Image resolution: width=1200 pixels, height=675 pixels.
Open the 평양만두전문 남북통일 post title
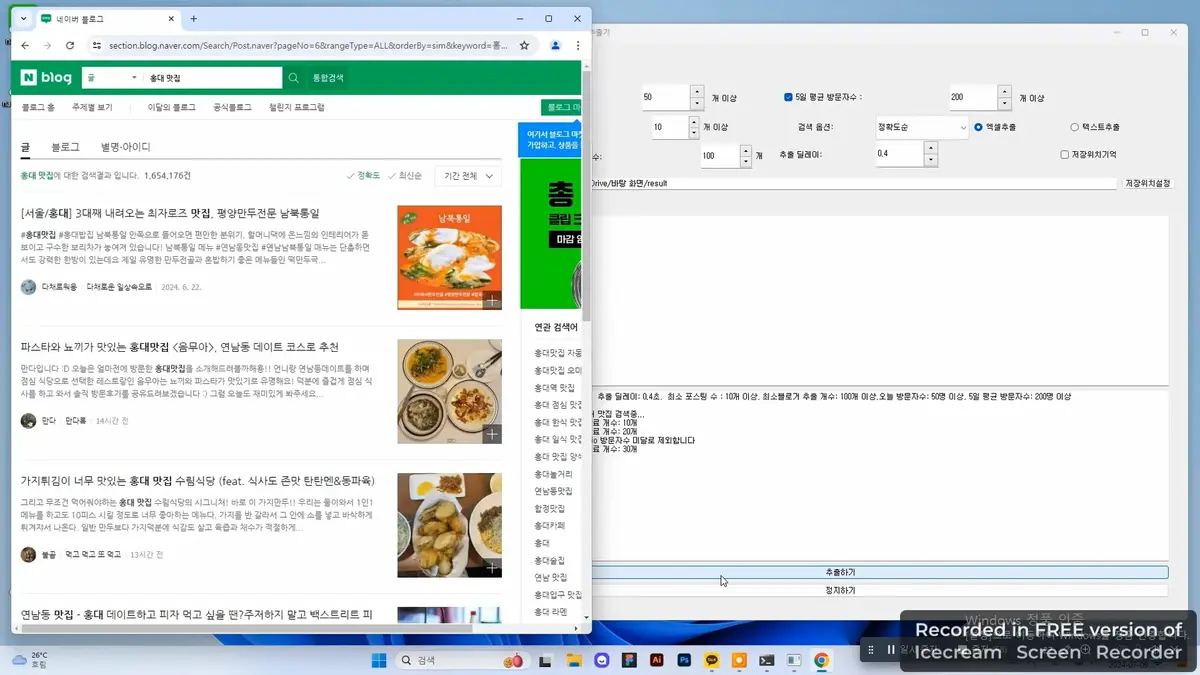click(x=169, y=214)
